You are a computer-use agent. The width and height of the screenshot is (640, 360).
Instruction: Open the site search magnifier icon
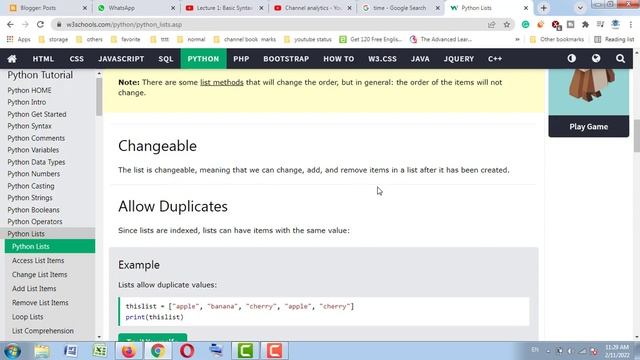click(x=620, y=59)
